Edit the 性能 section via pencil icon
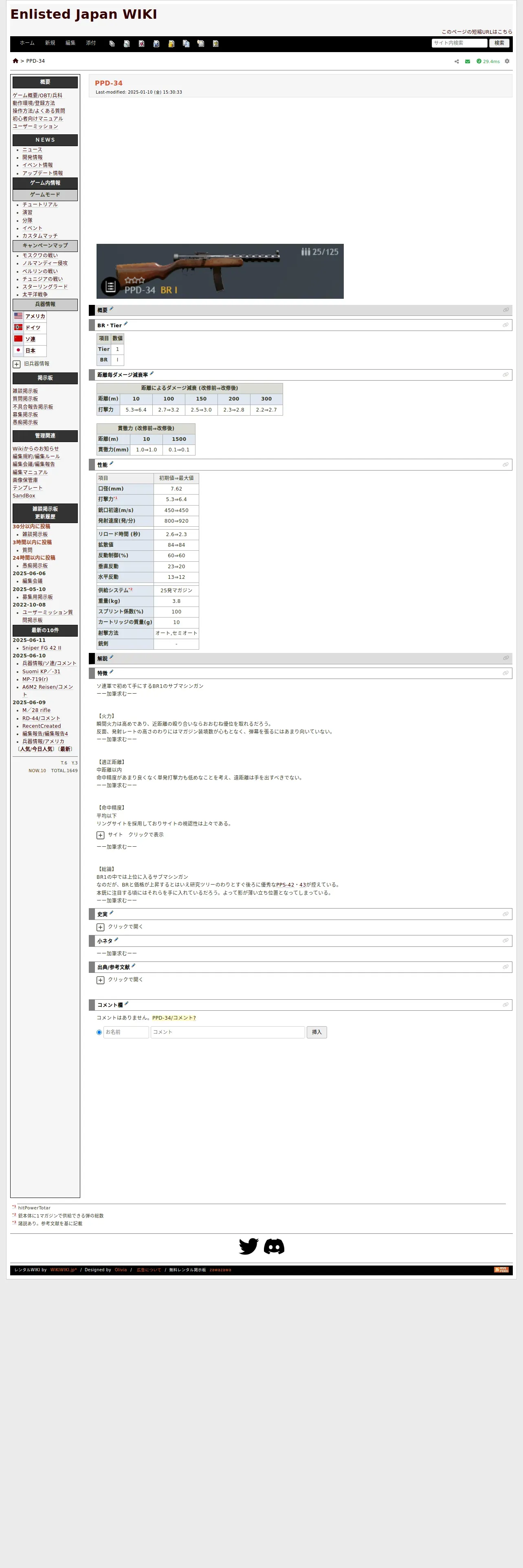This screenshot has width=523, height=1568. [112, 463]
